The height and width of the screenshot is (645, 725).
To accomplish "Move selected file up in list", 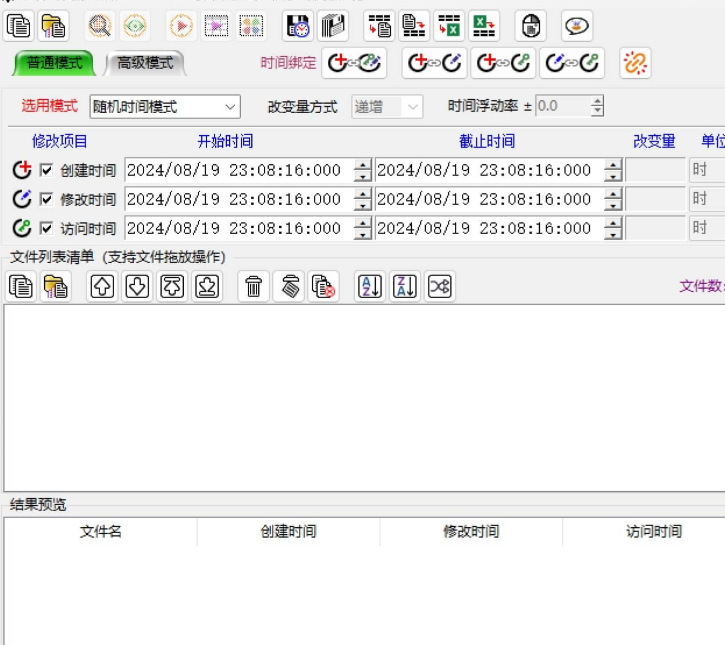I will pos(103,287).
